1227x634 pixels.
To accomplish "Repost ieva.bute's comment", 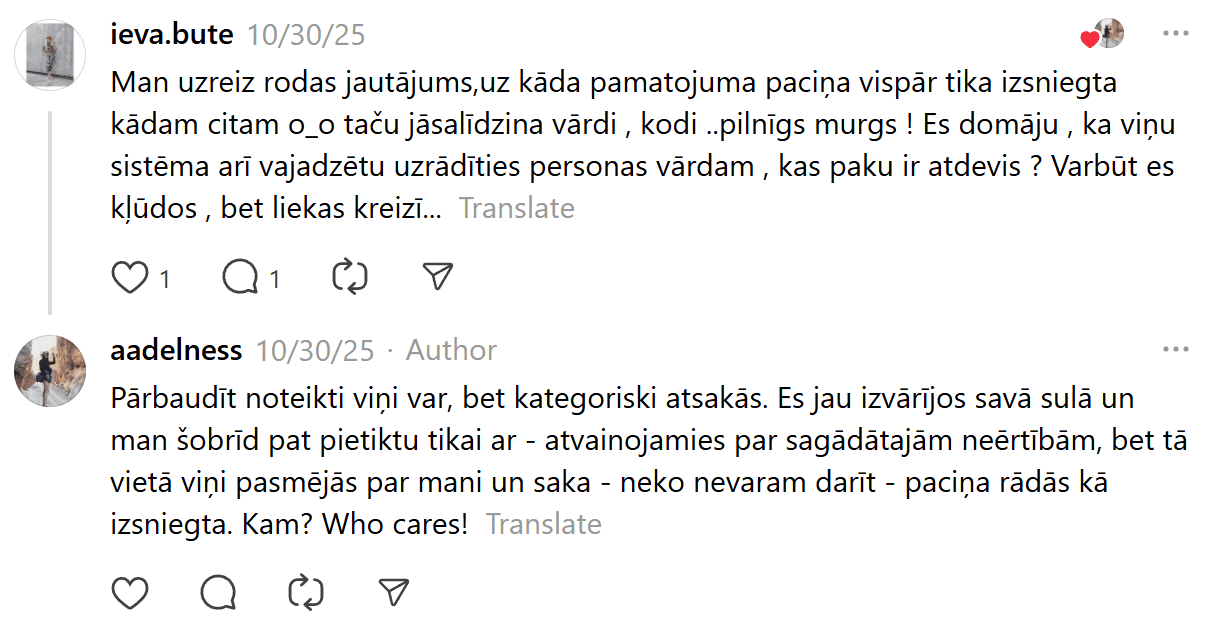I will tap(350, 277).
